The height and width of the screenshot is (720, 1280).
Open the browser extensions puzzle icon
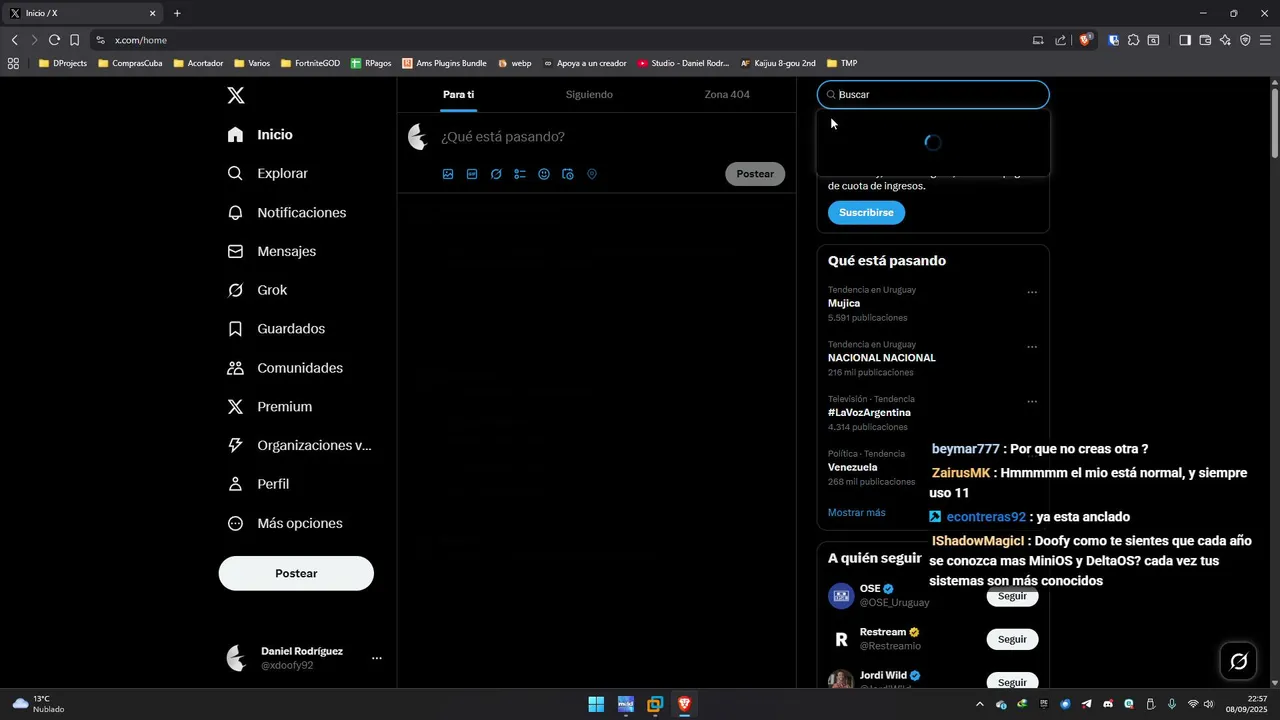click(1133, 40)
